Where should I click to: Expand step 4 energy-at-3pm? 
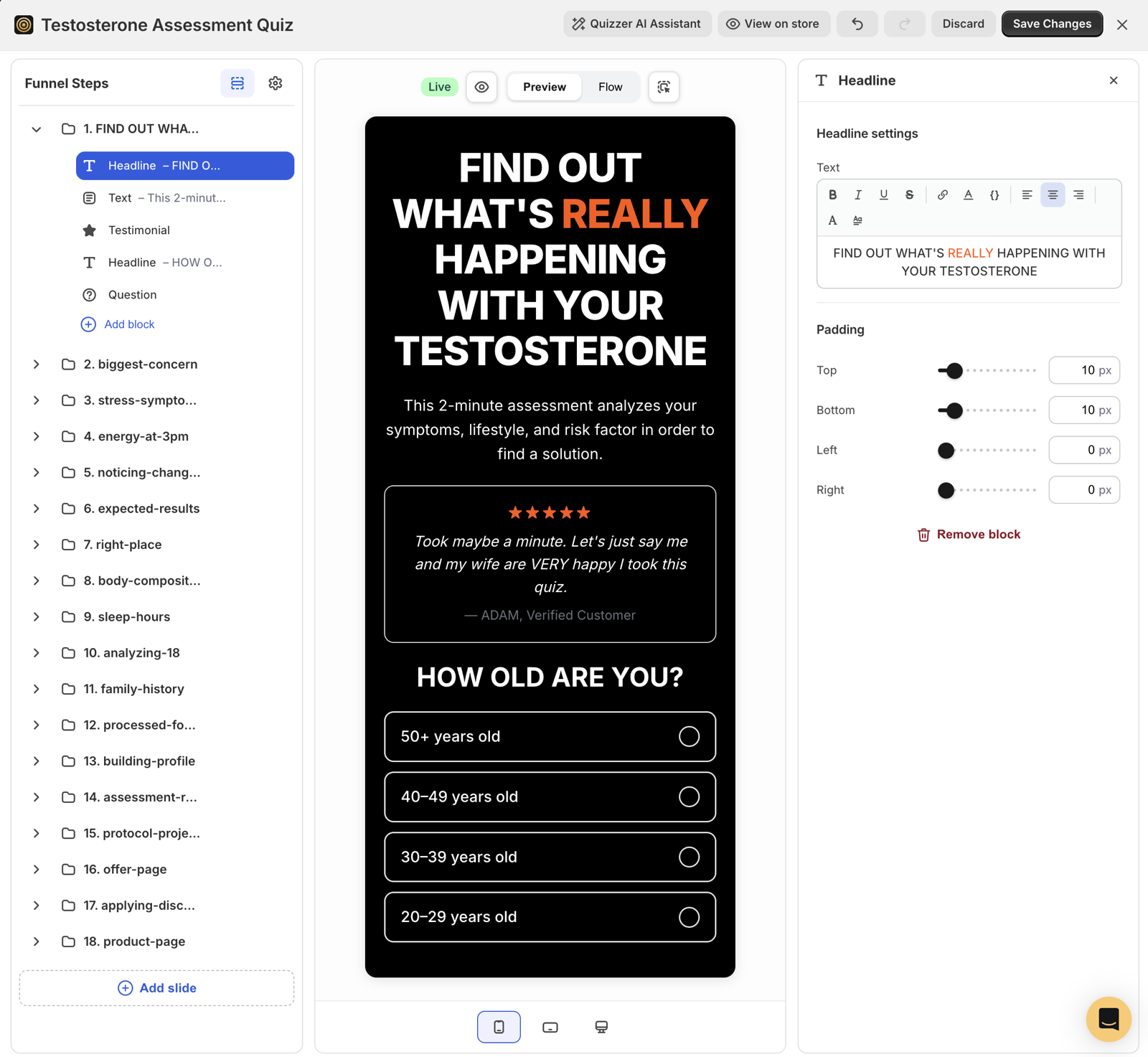tap(37, 436)
